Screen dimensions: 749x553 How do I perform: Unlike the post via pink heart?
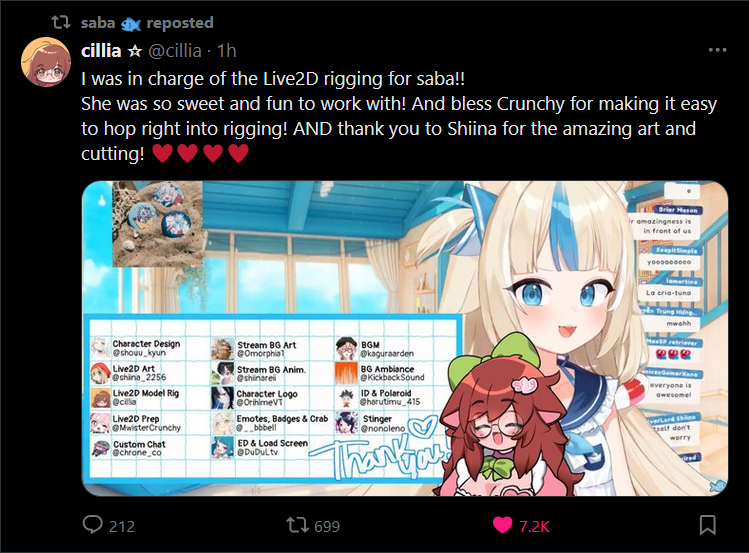[503, 525]
